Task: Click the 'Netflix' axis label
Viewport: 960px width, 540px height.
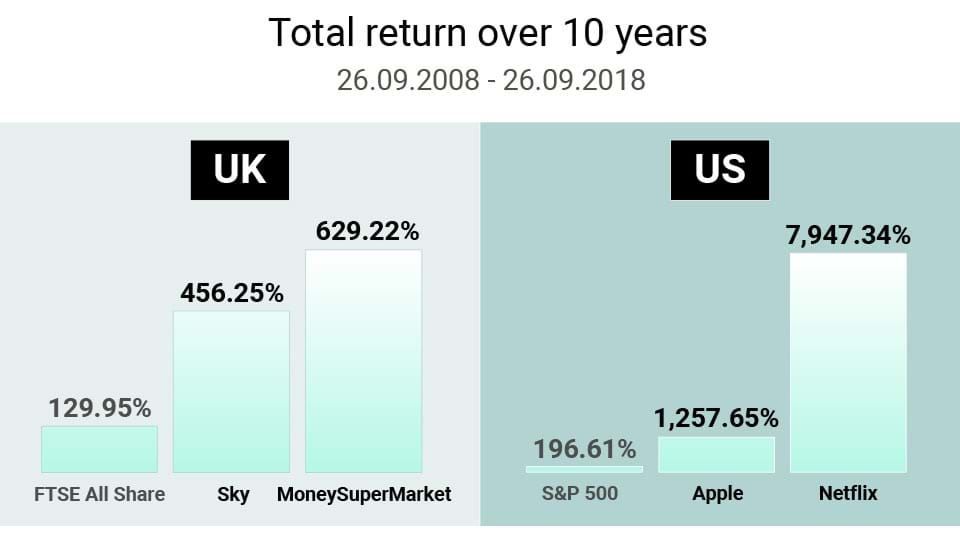Action: tap(848, 493)
